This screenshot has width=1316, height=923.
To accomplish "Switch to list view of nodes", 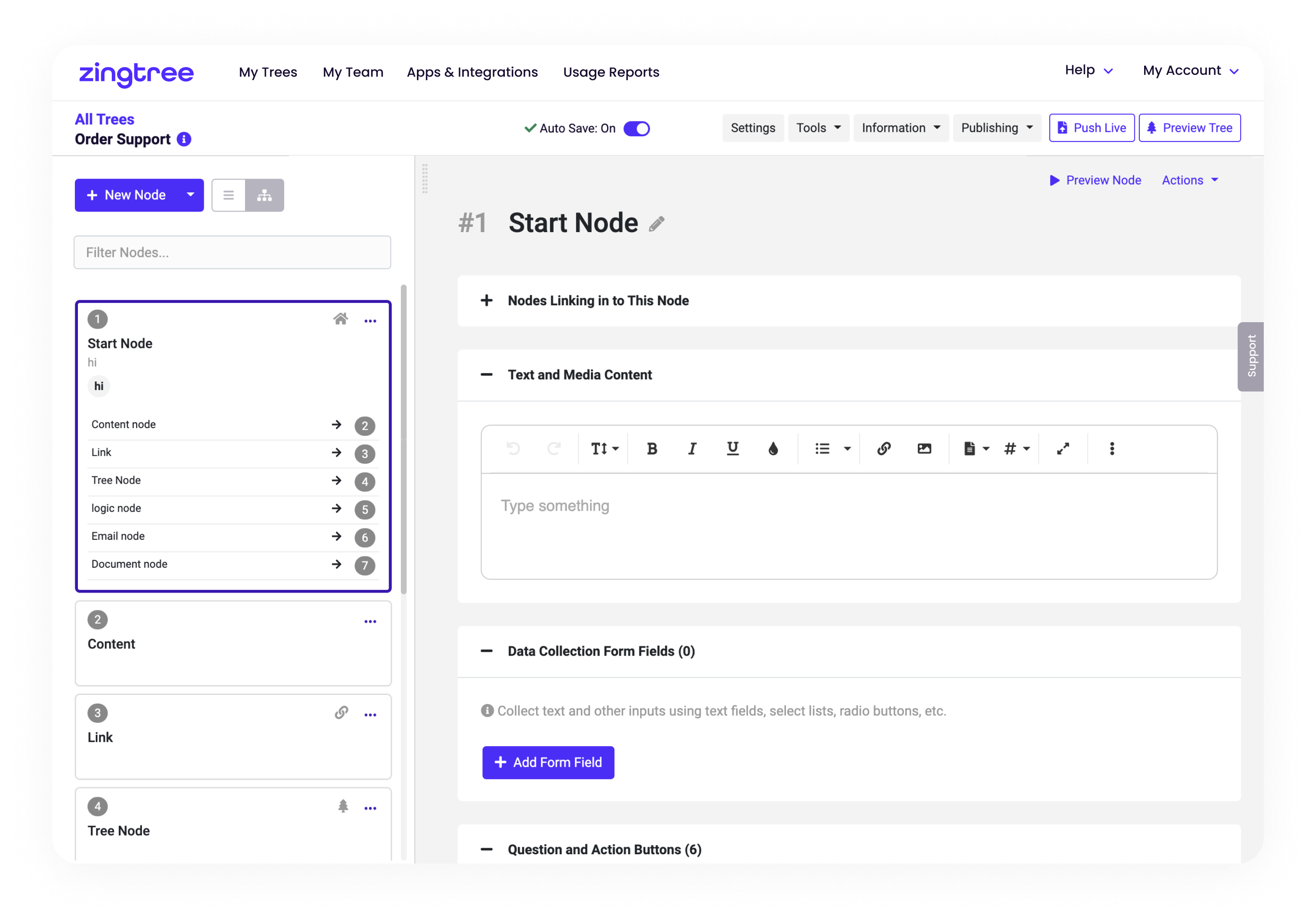I will (x=229, y=195).
